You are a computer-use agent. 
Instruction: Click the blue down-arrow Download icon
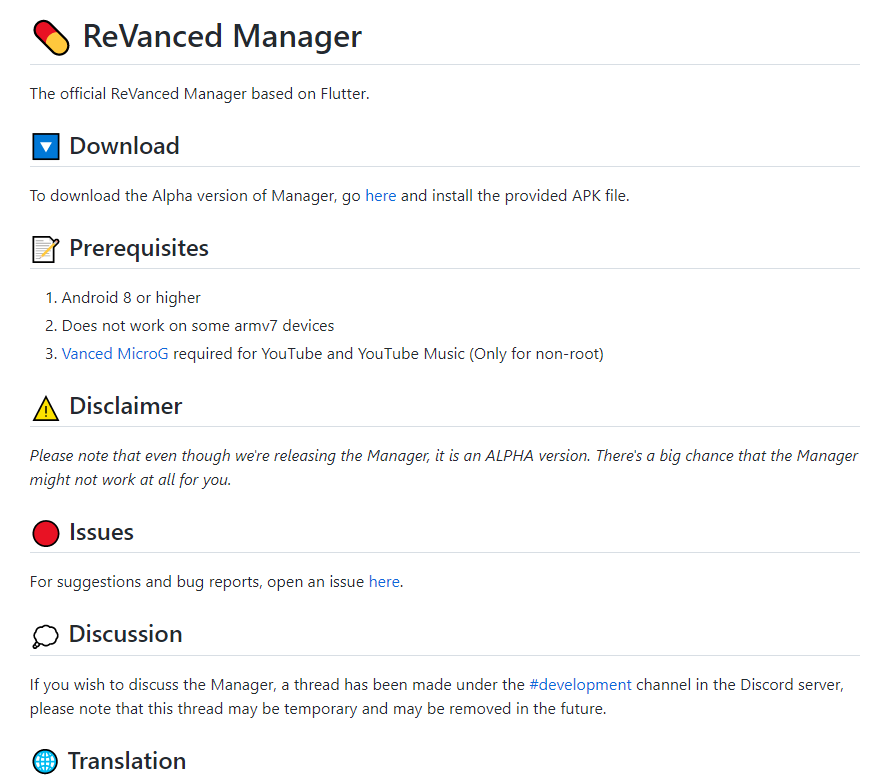(x=46, y=147)
